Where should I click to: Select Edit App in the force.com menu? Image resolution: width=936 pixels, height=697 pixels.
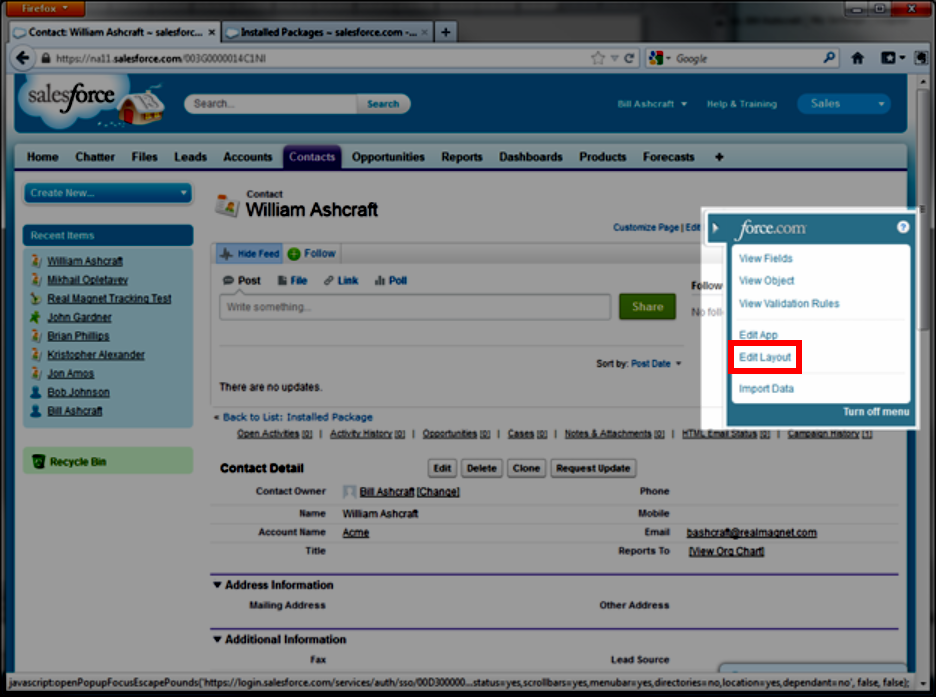click(x=758, y=334)
